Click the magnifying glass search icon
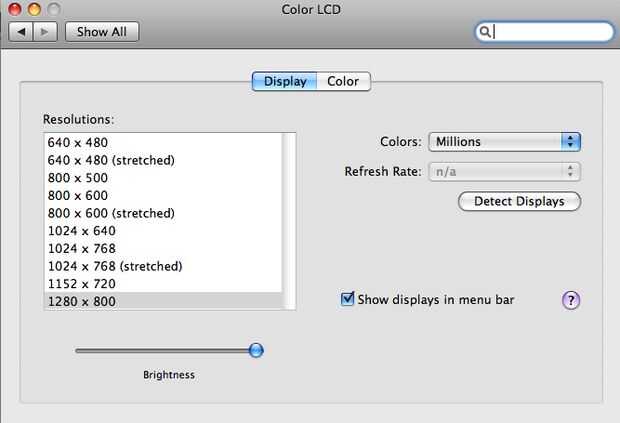 pos(486,32)
